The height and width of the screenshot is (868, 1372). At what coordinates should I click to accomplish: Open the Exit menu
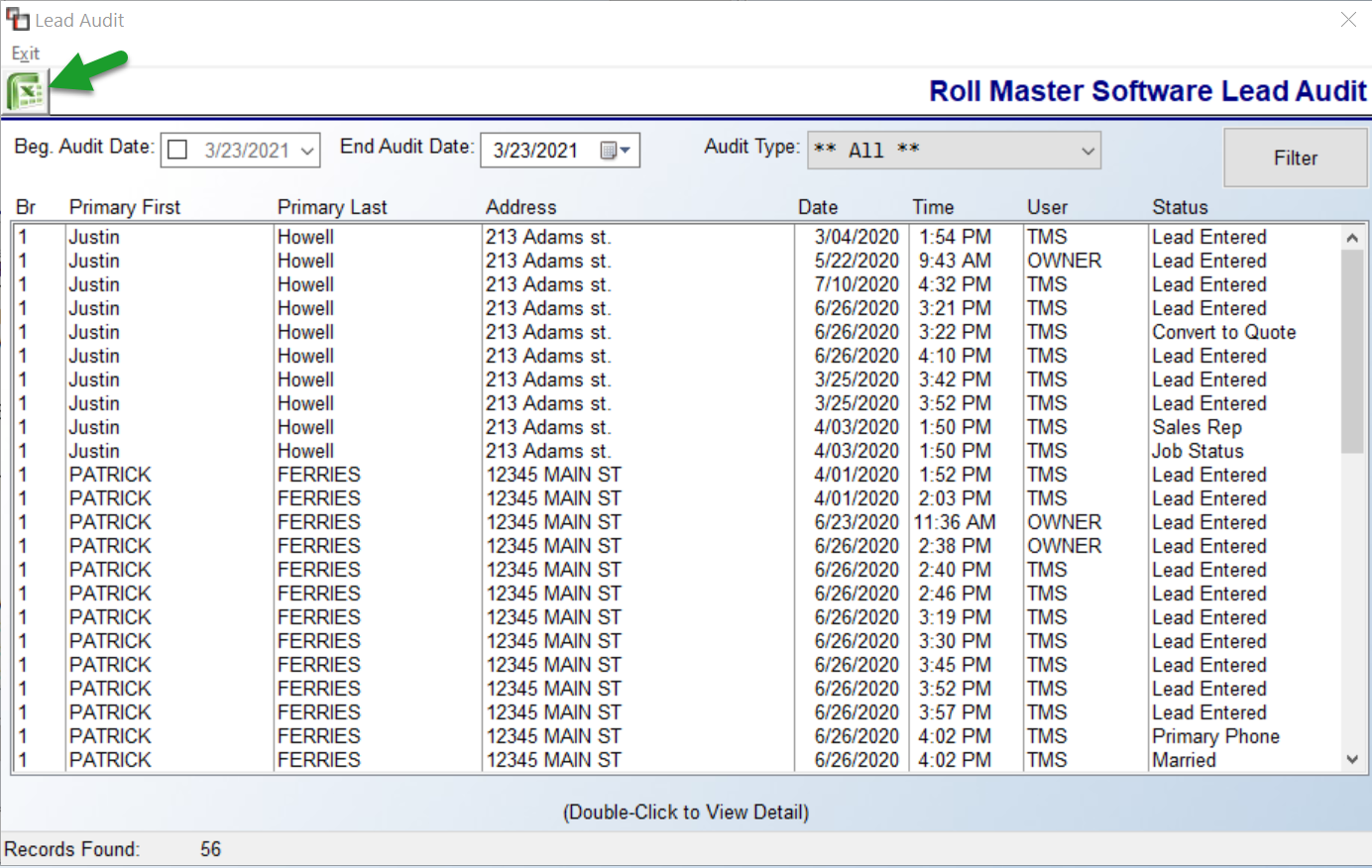tap(26, 54)
